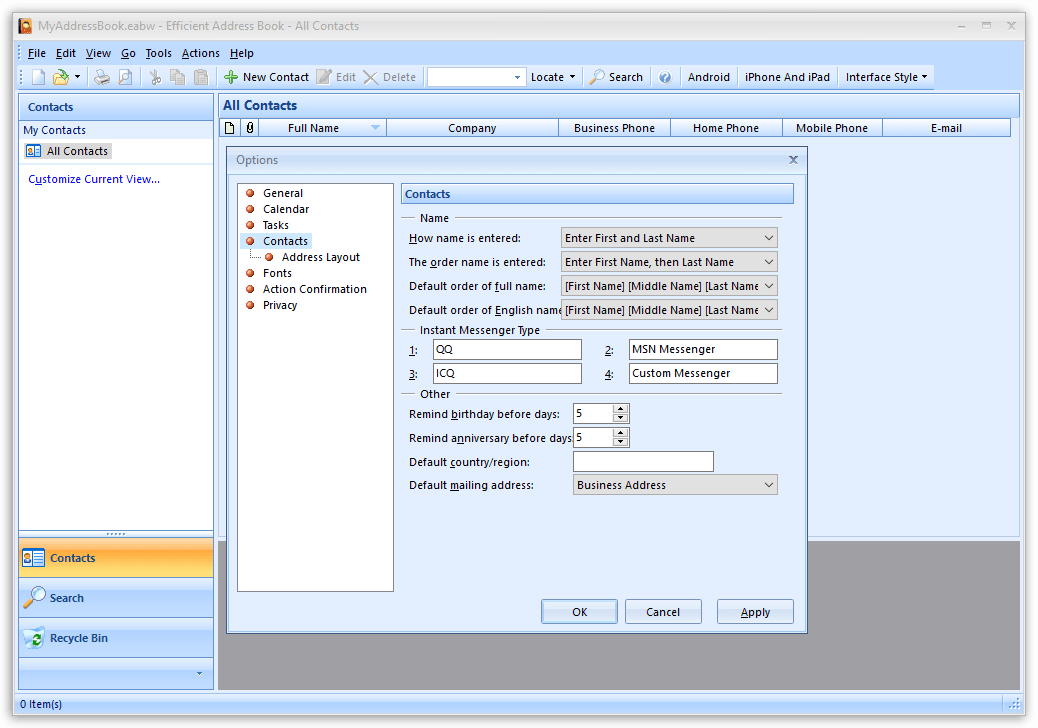Click the Default country/region input field

[x=642, y=461]
